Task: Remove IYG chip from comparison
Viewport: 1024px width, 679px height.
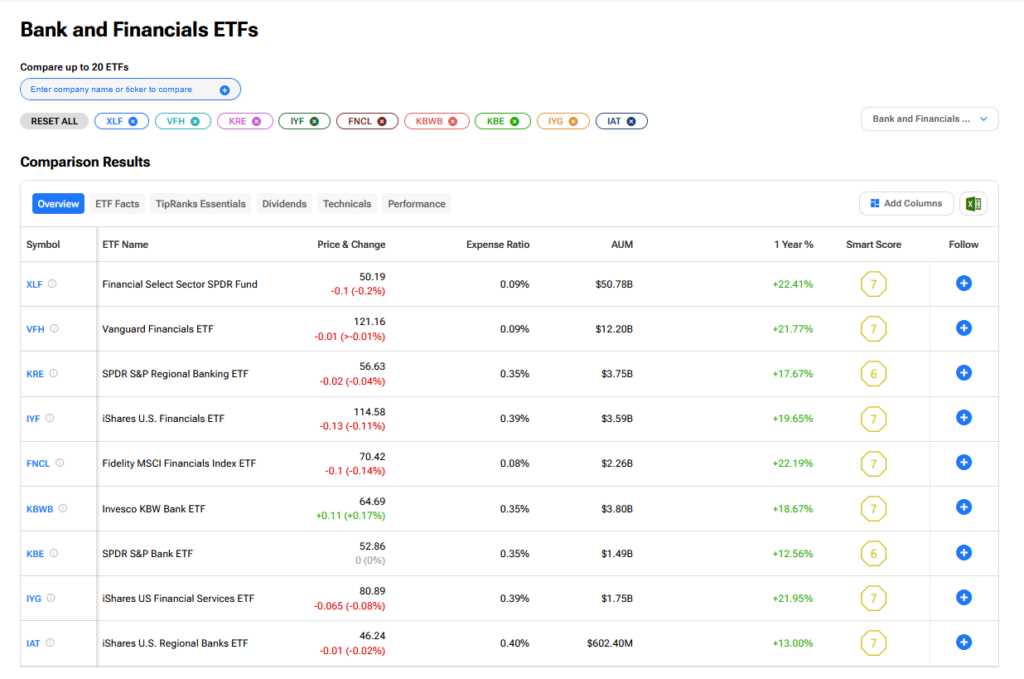Action: coord(573,121)
